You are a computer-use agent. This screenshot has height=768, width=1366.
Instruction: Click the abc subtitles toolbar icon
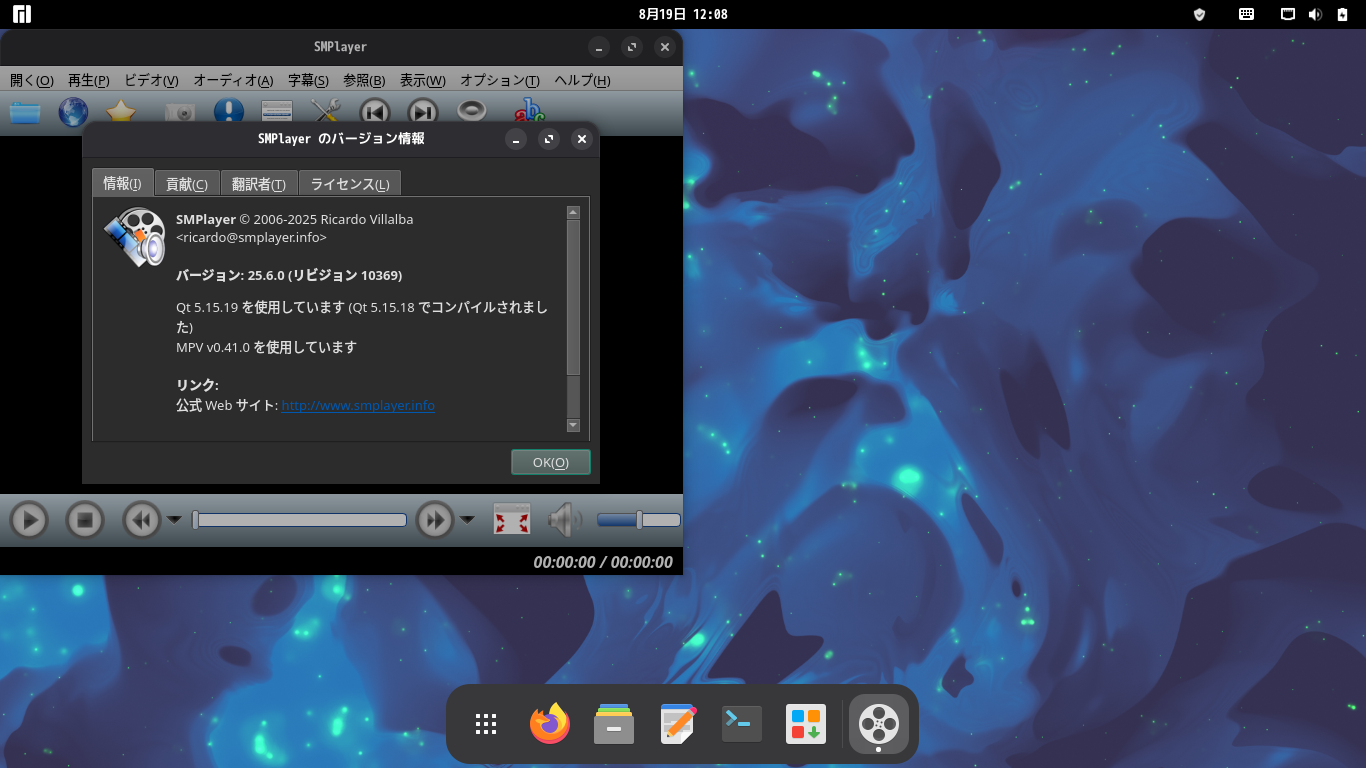click(529, 112)
